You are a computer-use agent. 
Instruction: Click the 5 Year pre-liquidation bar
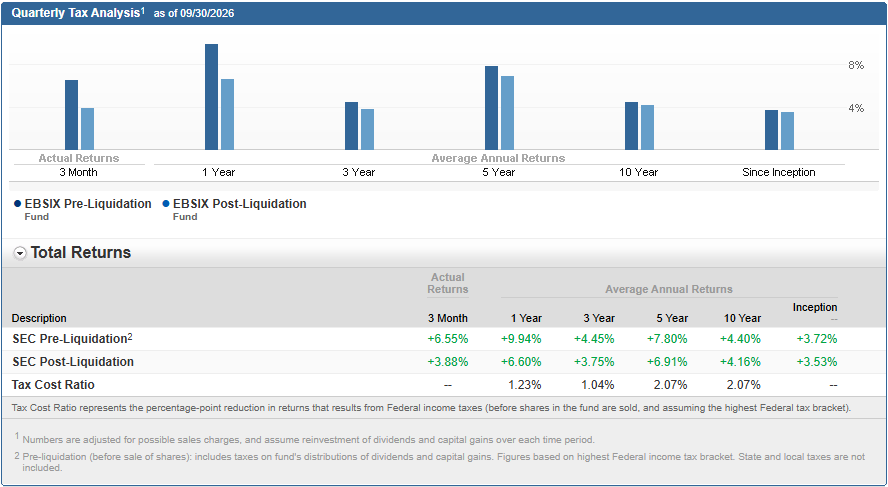[491, 108]
